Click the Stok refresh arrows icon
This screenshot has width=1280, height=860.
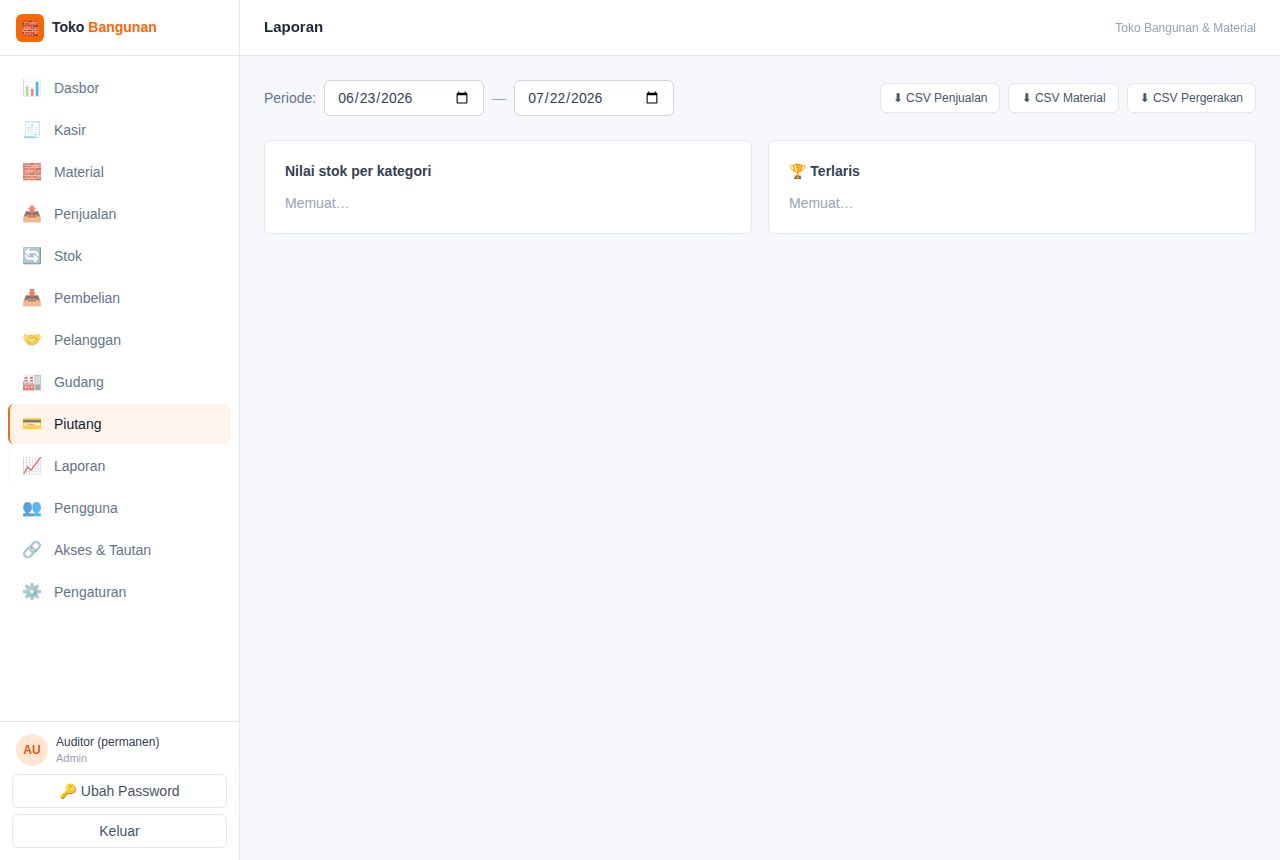click(32, 256)
